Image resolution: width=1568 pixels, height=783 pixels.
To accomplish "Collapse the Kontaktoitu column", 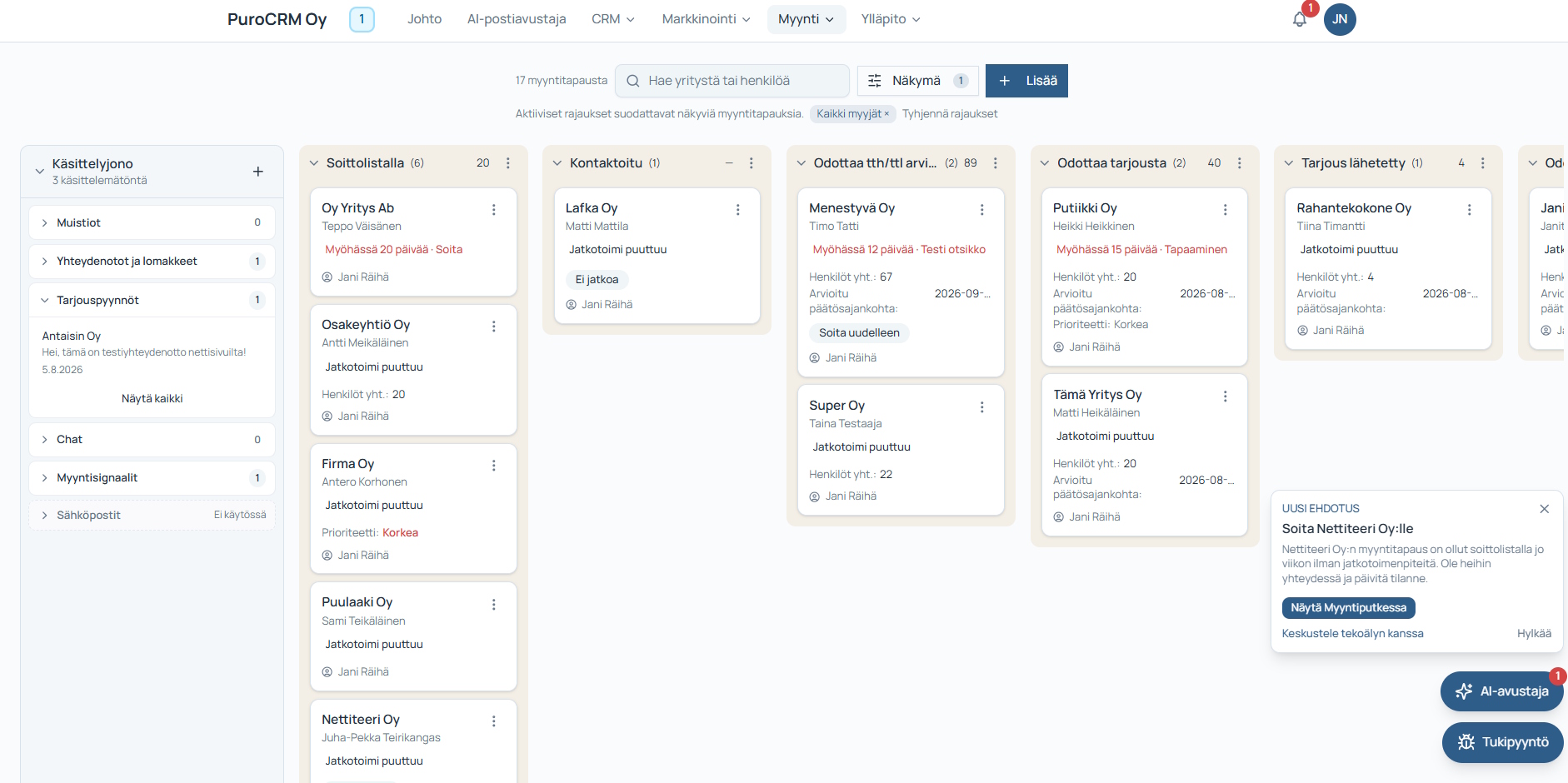I will pos(557,163).
